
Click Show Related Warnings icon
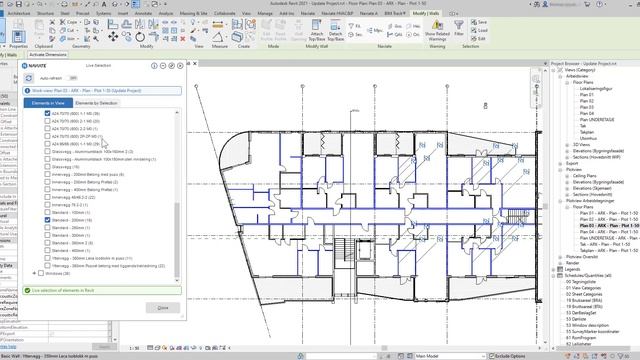click(x=437, y=30)
